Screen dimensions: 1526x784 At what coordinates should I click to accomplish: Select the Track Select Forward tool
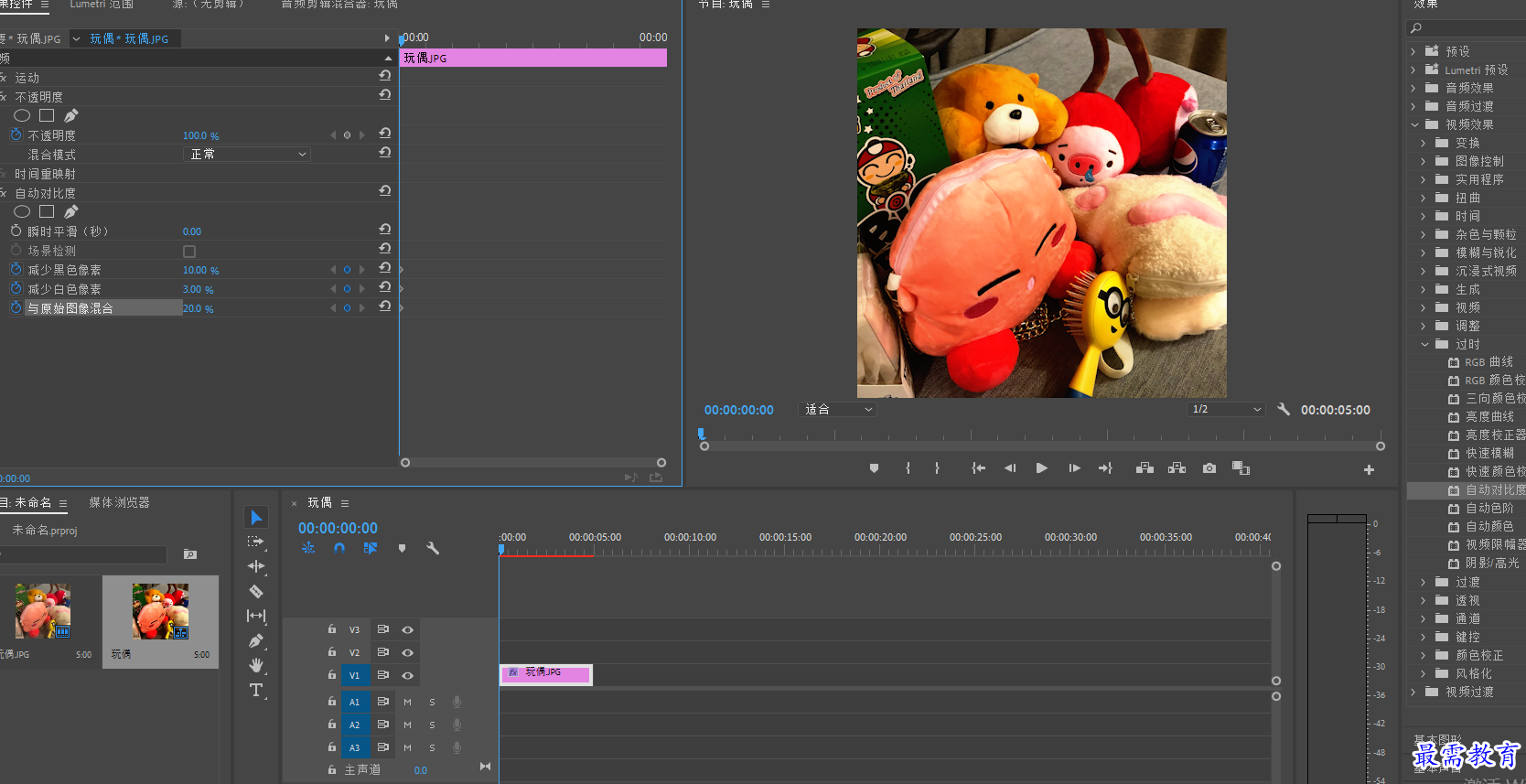(x=256, y=542)
